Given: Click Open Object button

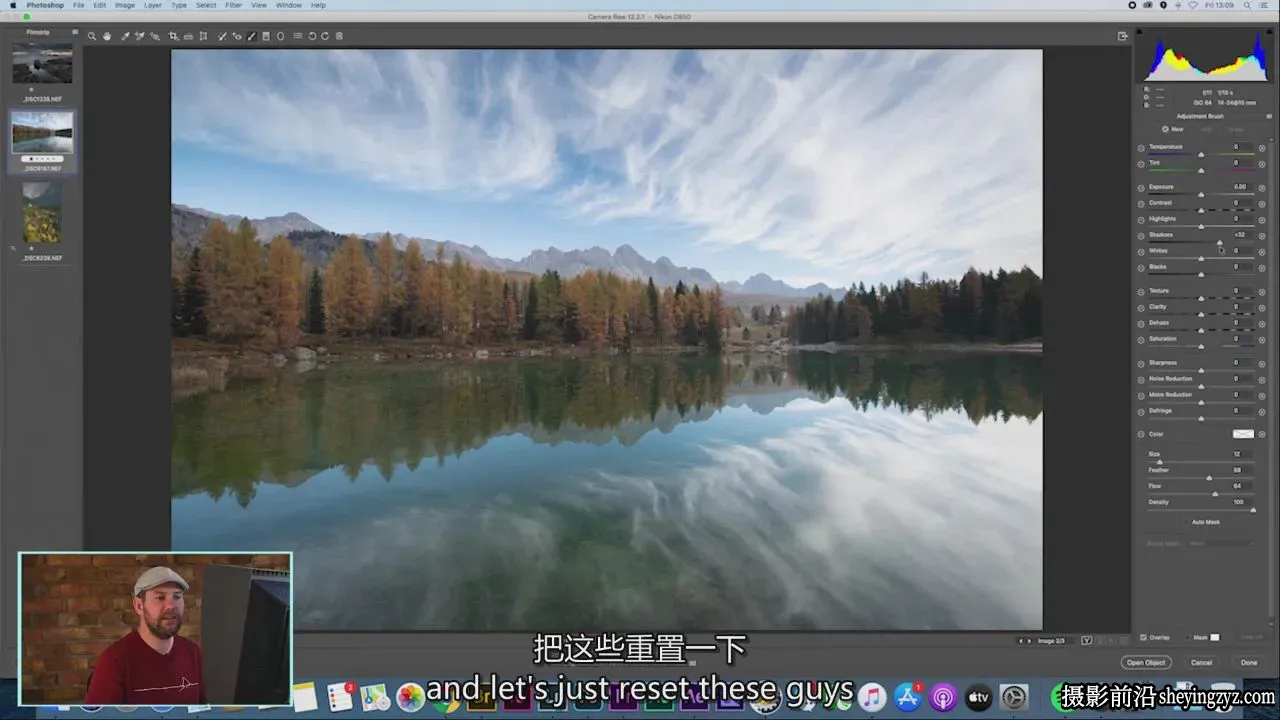Looking at the screenshot, I should tap(1146, 662).
